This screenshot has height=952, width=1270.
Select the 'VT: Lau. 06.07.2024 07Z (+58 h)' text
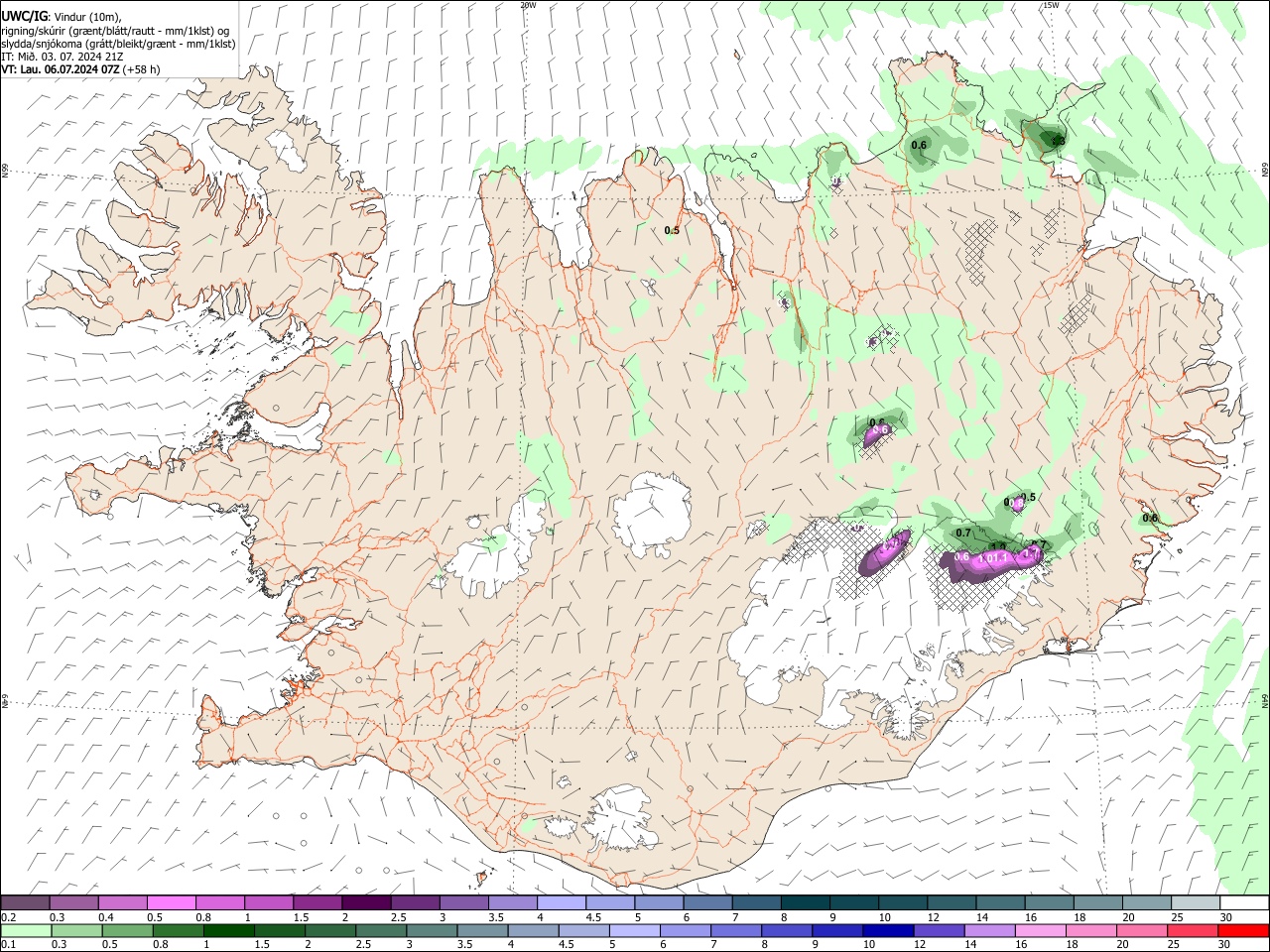tap(80, 69)
